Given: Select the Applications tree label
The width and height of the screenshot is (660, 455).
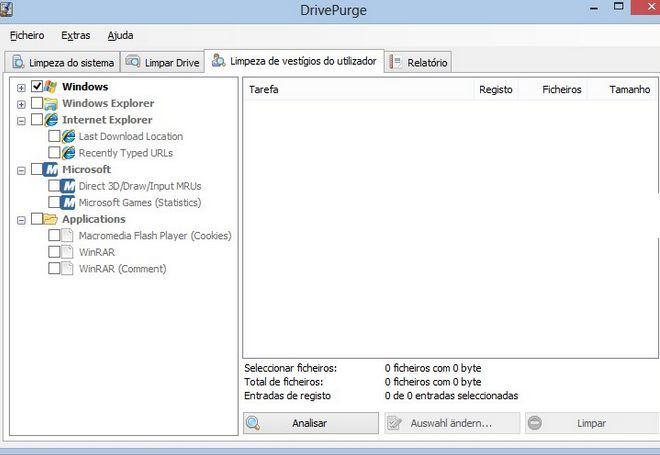Looking at the screenshot, I should (94, 219).
